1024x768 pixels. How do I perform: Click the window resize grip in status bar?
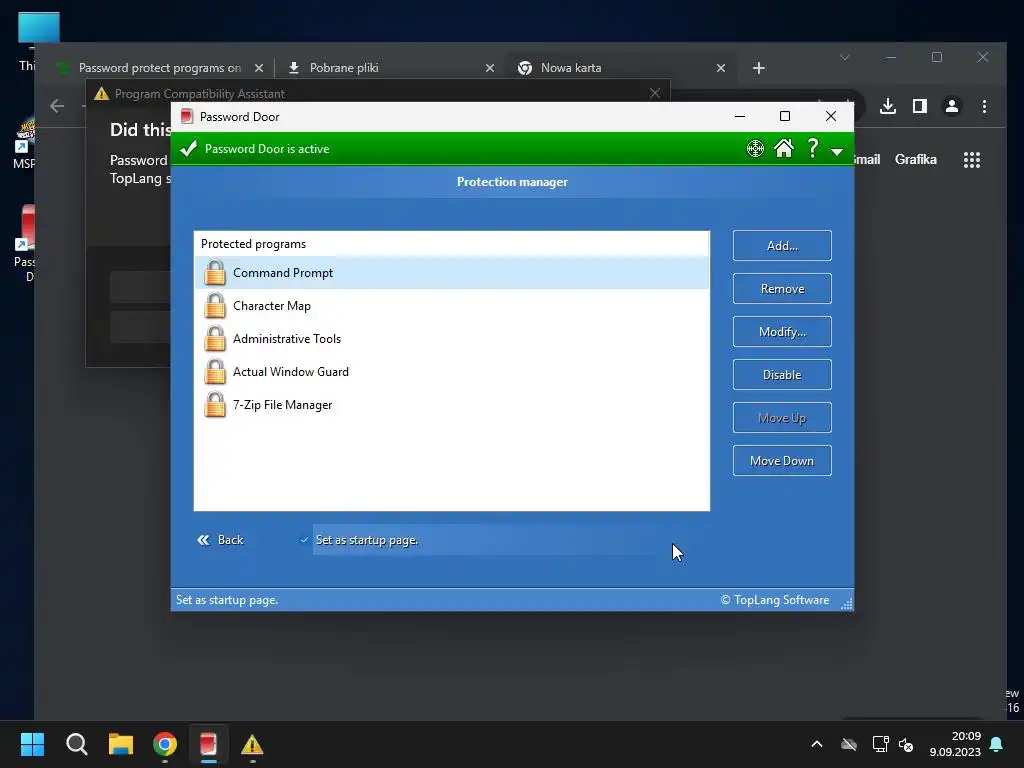pyautogui.click(x=846, y=603)
